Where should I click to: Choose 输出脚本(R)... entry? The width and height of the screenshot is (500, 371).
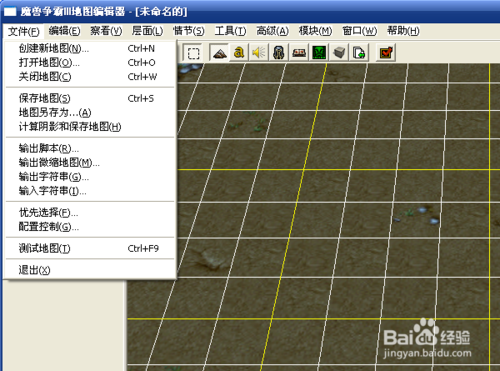pos(90,148)
